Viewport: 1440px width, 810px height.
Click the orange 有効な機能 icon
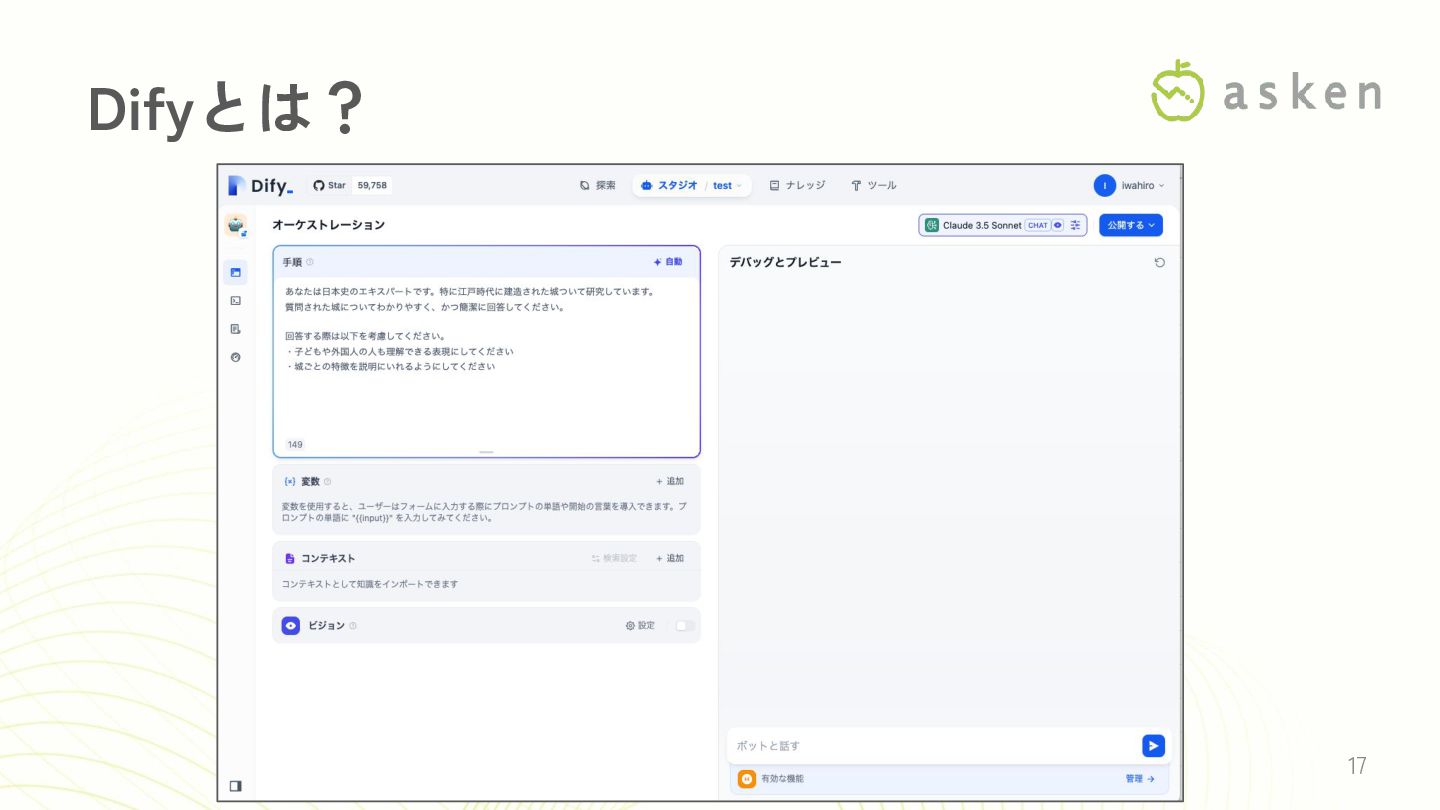[x=747, y=778]
